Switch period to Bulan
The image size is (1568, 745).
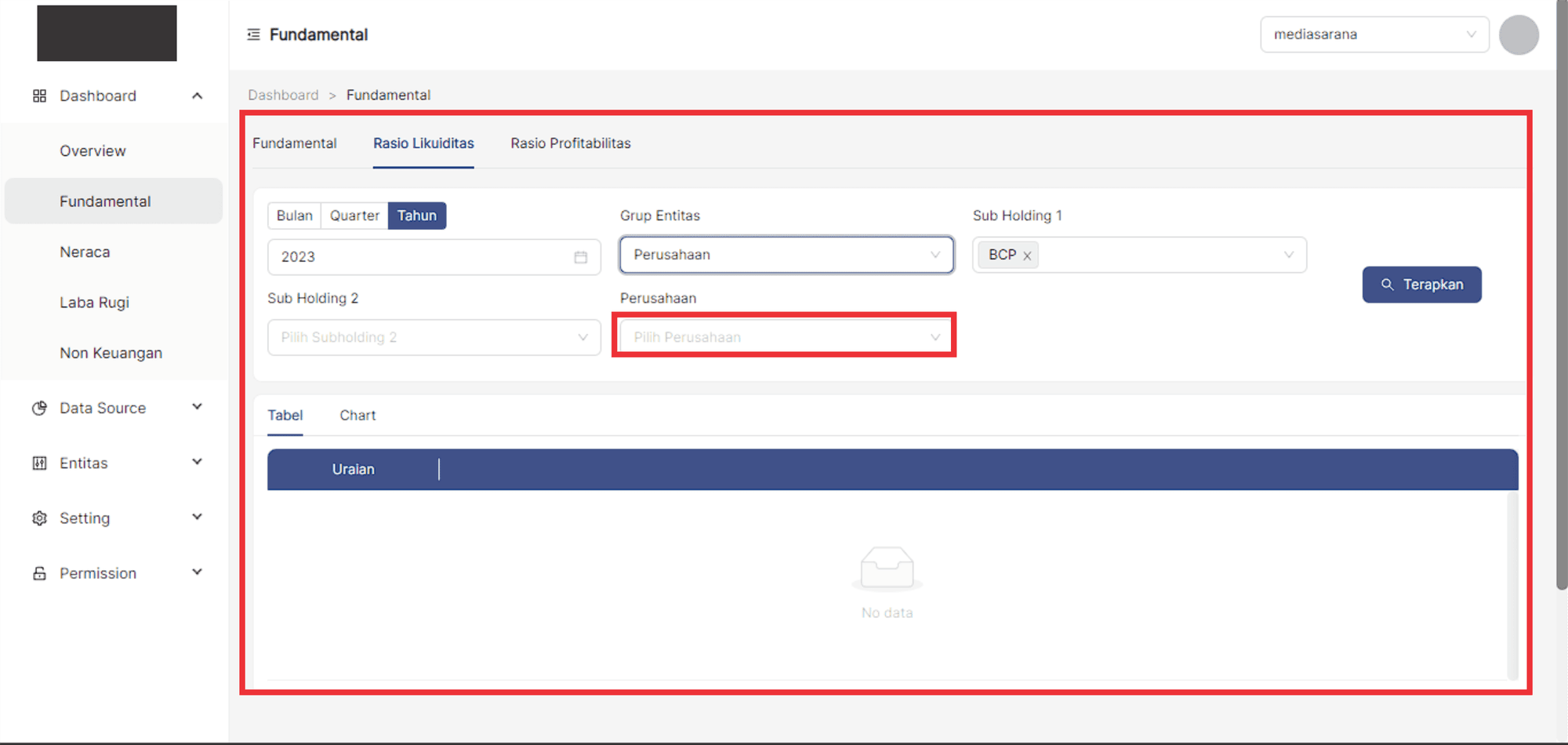pyautogui.click(x=294, y=216)
